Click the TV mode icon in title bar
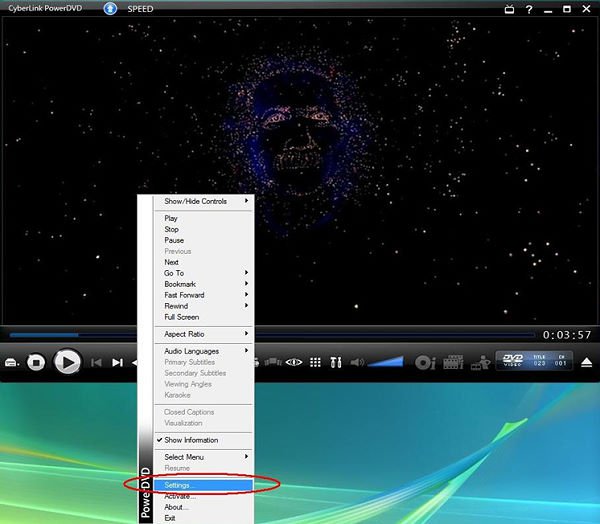This screenshot has width=600, height=524. click(x=507, y=9)
